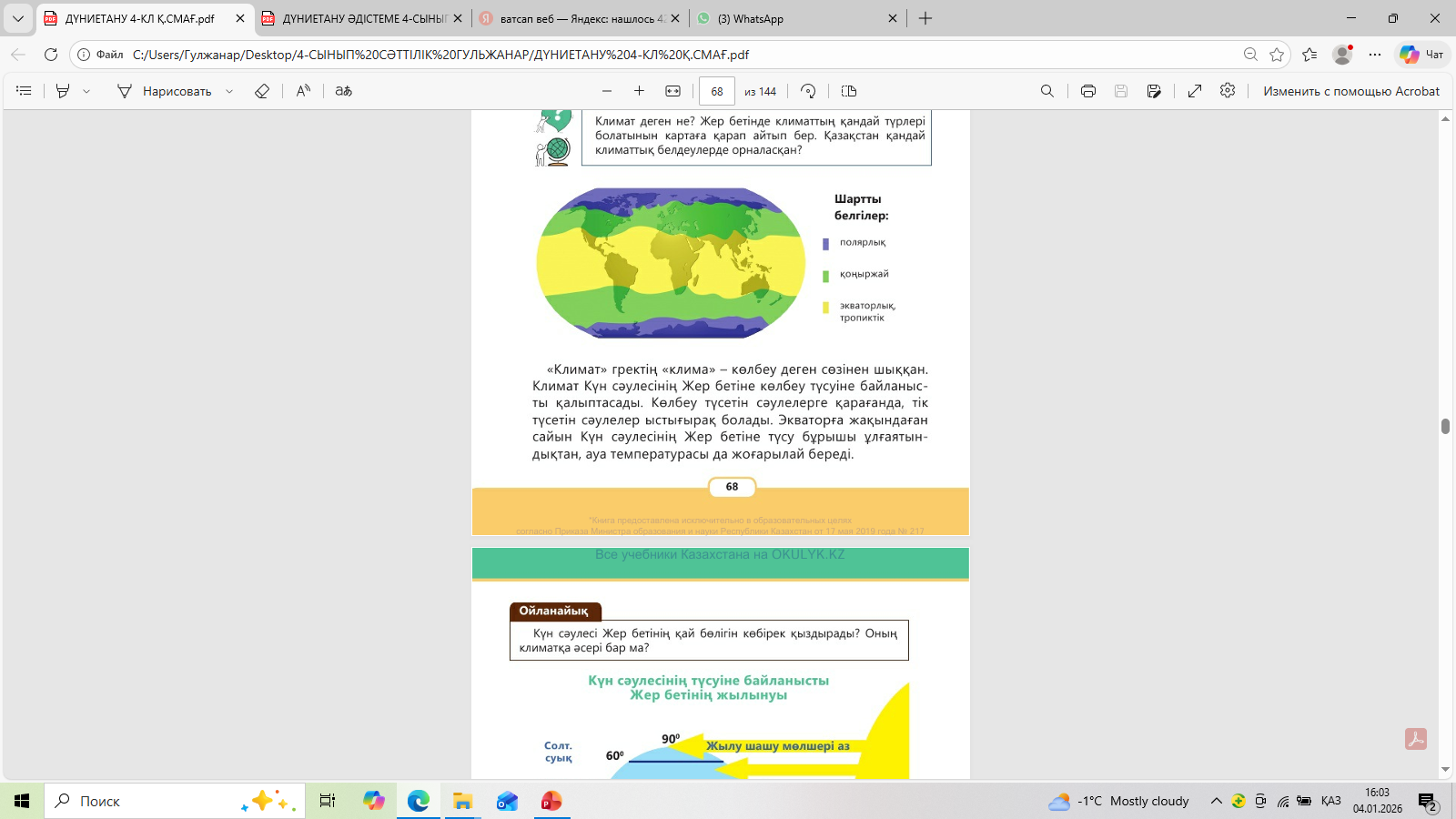Select the highlight marker tool
The image size is (1456, 819).
63,91
